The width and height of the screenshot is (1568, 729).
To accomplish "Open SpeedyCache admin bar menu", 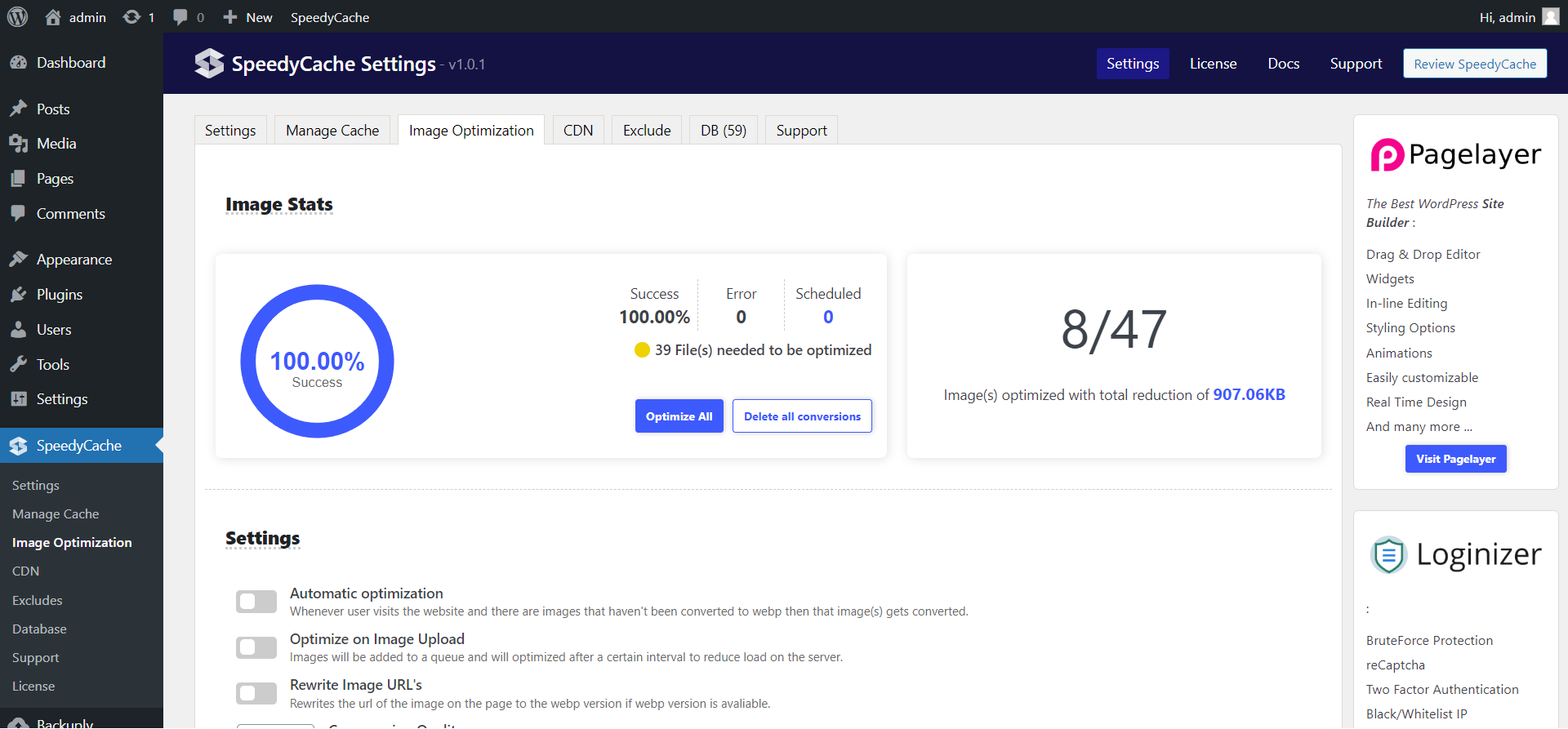I will [330, 17].
